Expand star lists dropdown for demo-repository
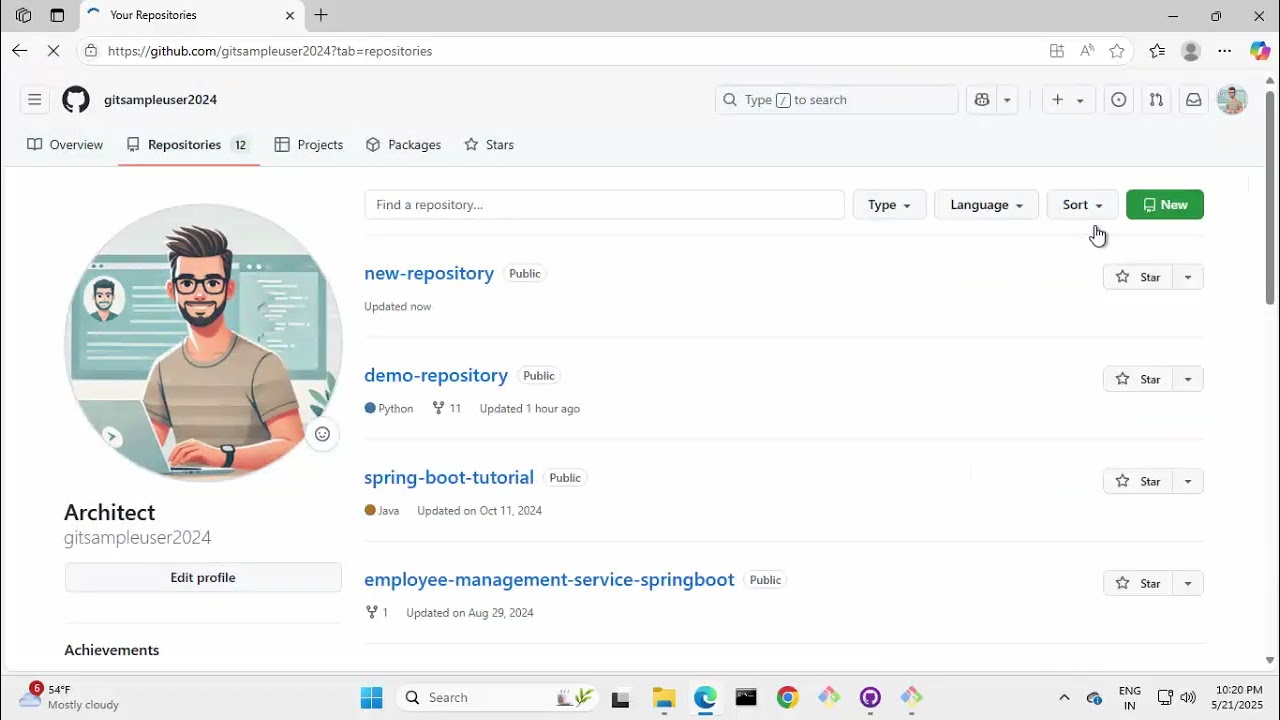 click(1188, 379)
